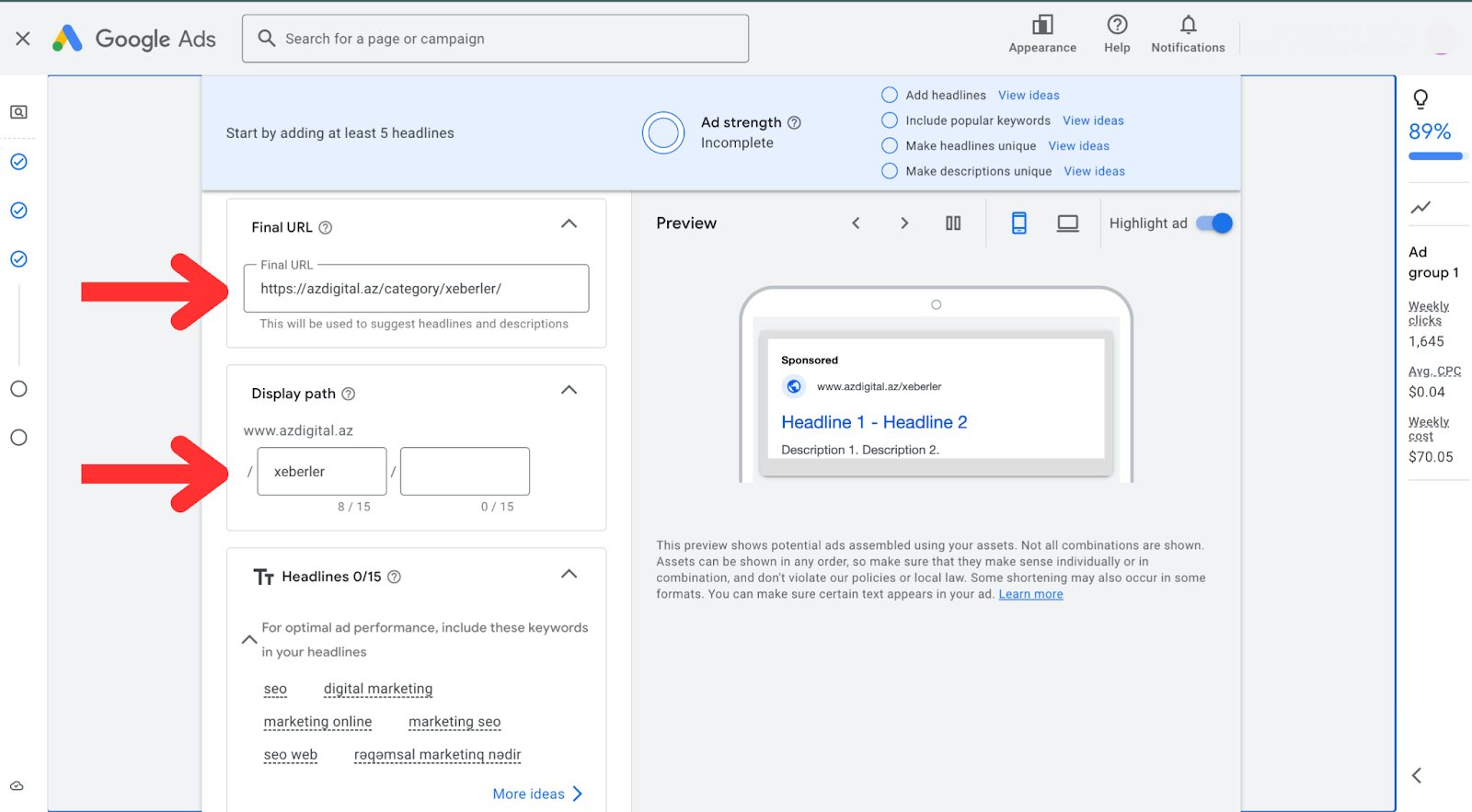Select Make descriptions unique radio circle

pyautogui.click(x=890, y=171)
